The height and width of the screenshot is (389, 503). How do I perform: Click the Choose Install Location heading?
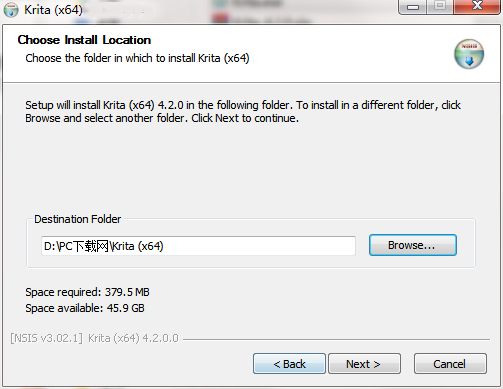coord(84,40)
